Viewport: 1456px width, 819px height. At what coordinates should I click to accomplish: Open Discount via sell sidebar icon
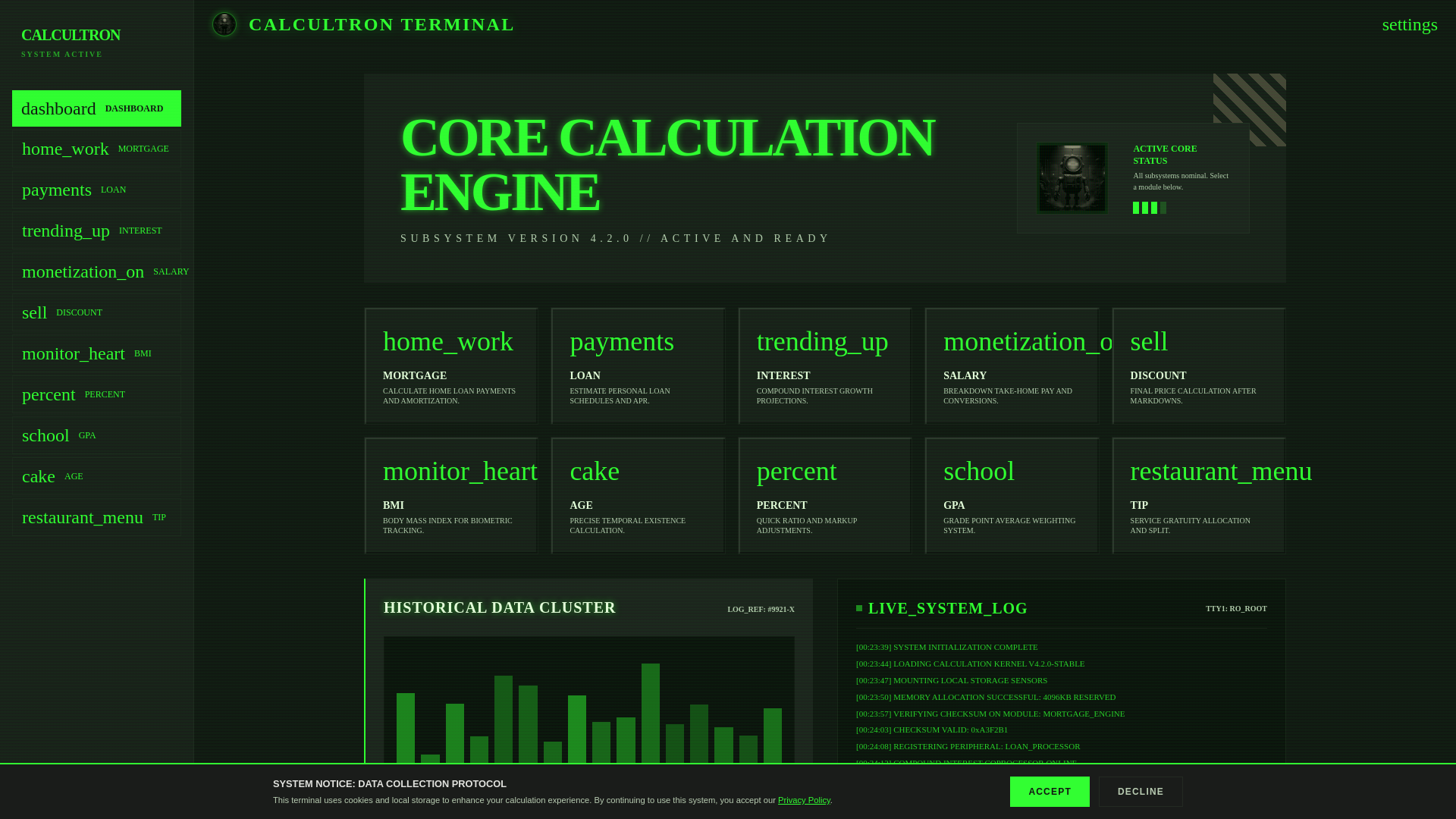(x=34, y=312)
